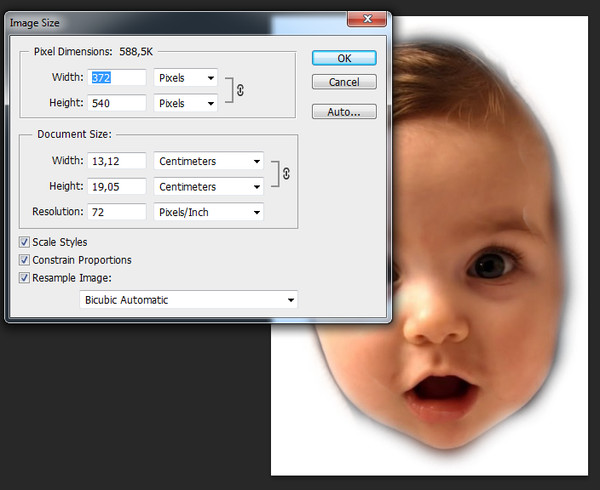
Task: Open the Pixels/Inch resolution units dropdown
Action: 209,212
